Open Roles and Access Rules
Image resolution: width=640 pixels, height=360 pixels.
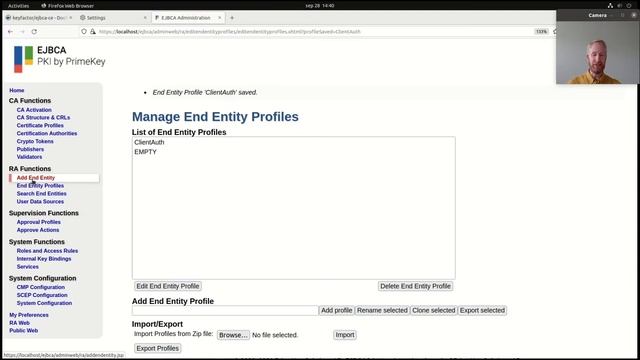[x=47, y=251]
